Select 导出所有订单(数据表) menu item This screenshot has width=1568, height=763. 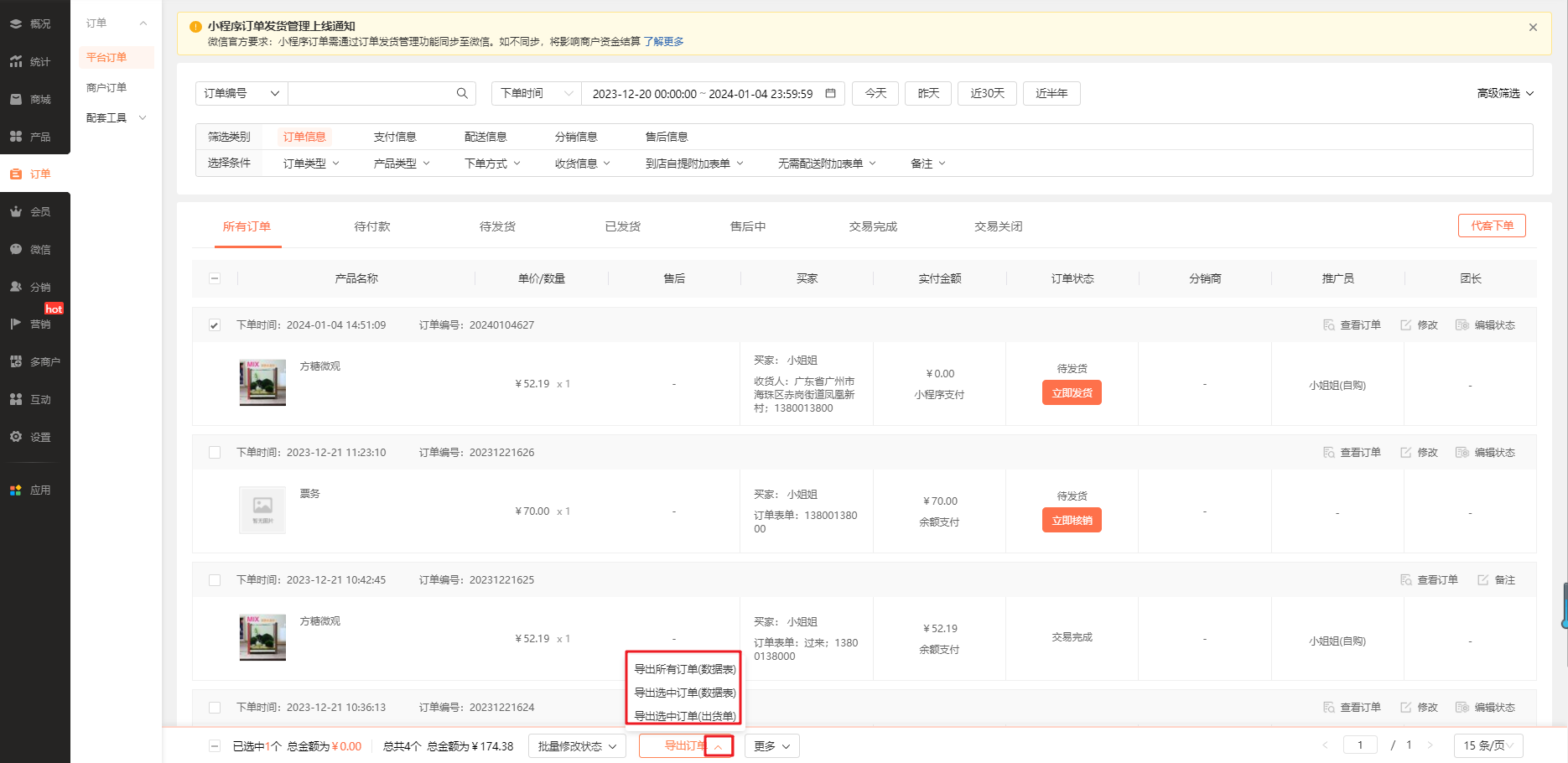(x=684, y=669)
